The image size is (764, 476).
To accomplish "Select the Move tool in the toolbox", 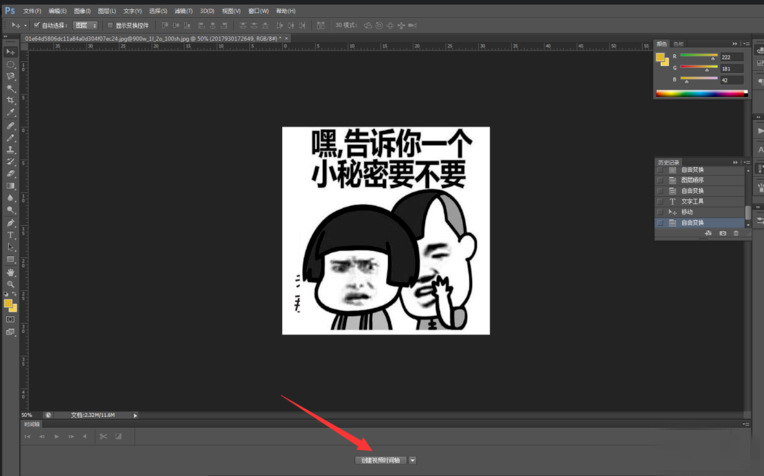I will pyautogui.click(x=11, y=52).
